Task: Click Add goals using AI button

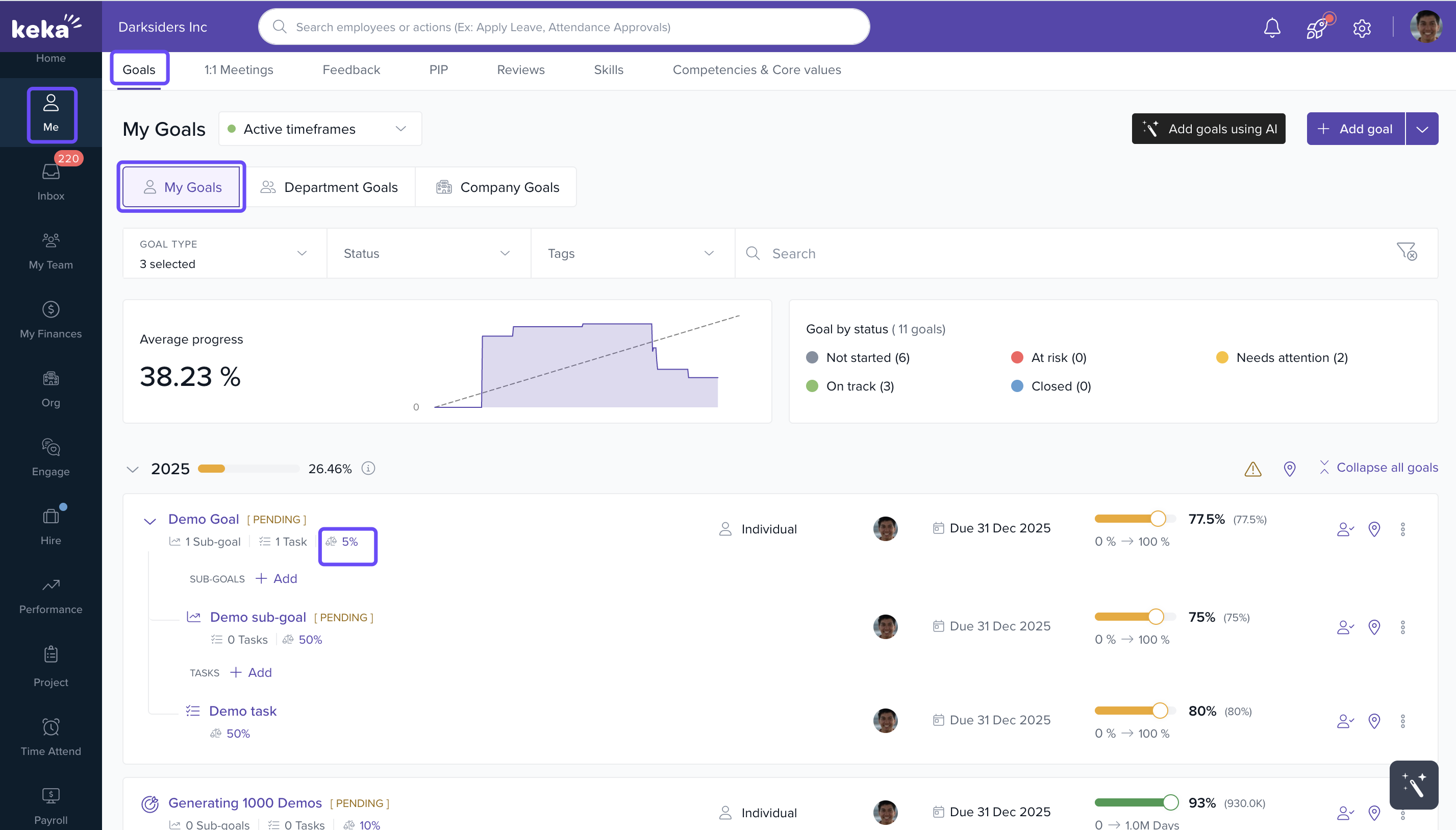Action: coord(1208,129)
